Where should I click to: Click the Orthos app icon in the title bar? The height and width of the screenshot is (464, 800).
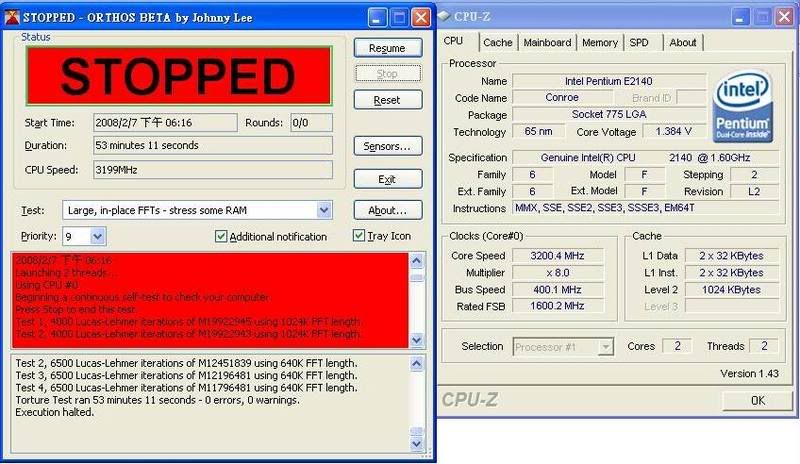(x=12, y=17)
